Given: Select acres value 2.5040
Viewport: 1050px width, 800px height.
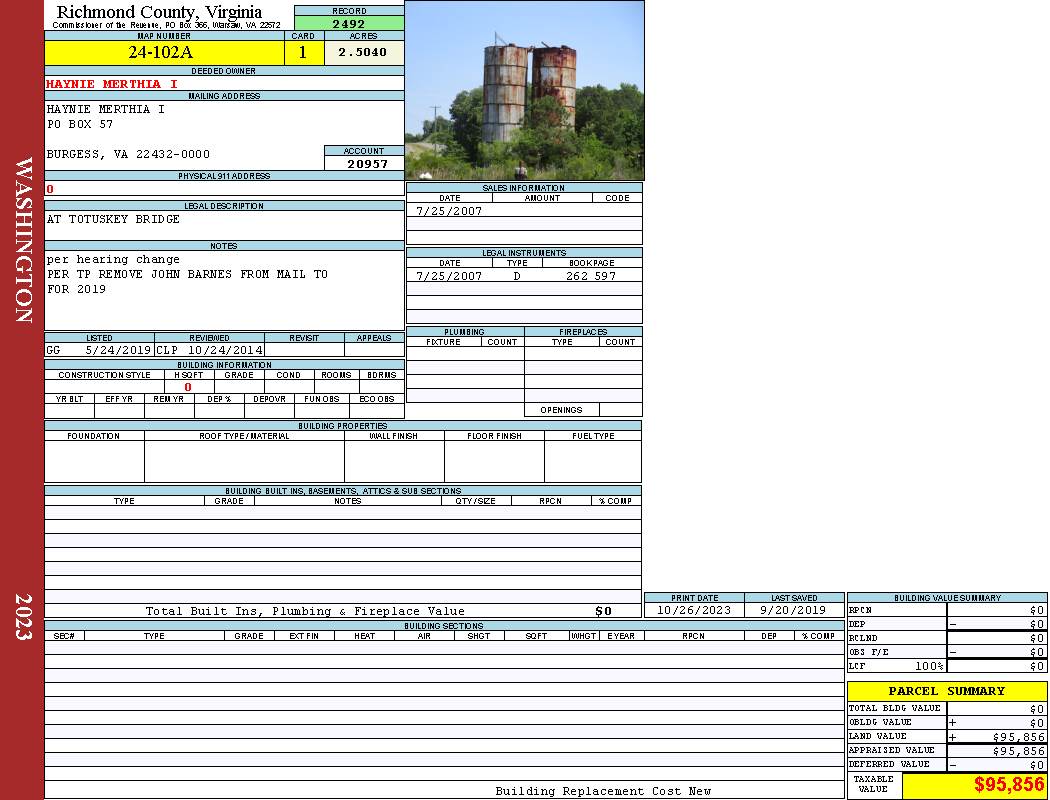Looking at the screenshot, I should coord(362,52).
